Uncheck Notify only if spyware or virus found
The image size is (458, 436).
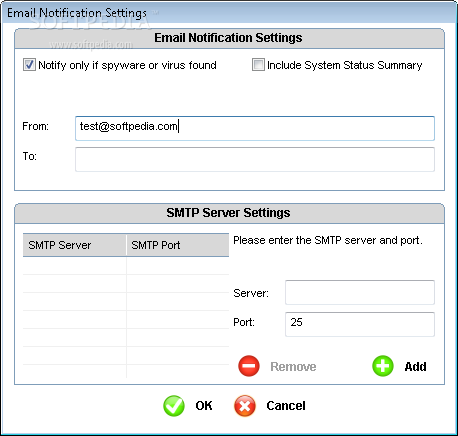(x=29, y=65)
